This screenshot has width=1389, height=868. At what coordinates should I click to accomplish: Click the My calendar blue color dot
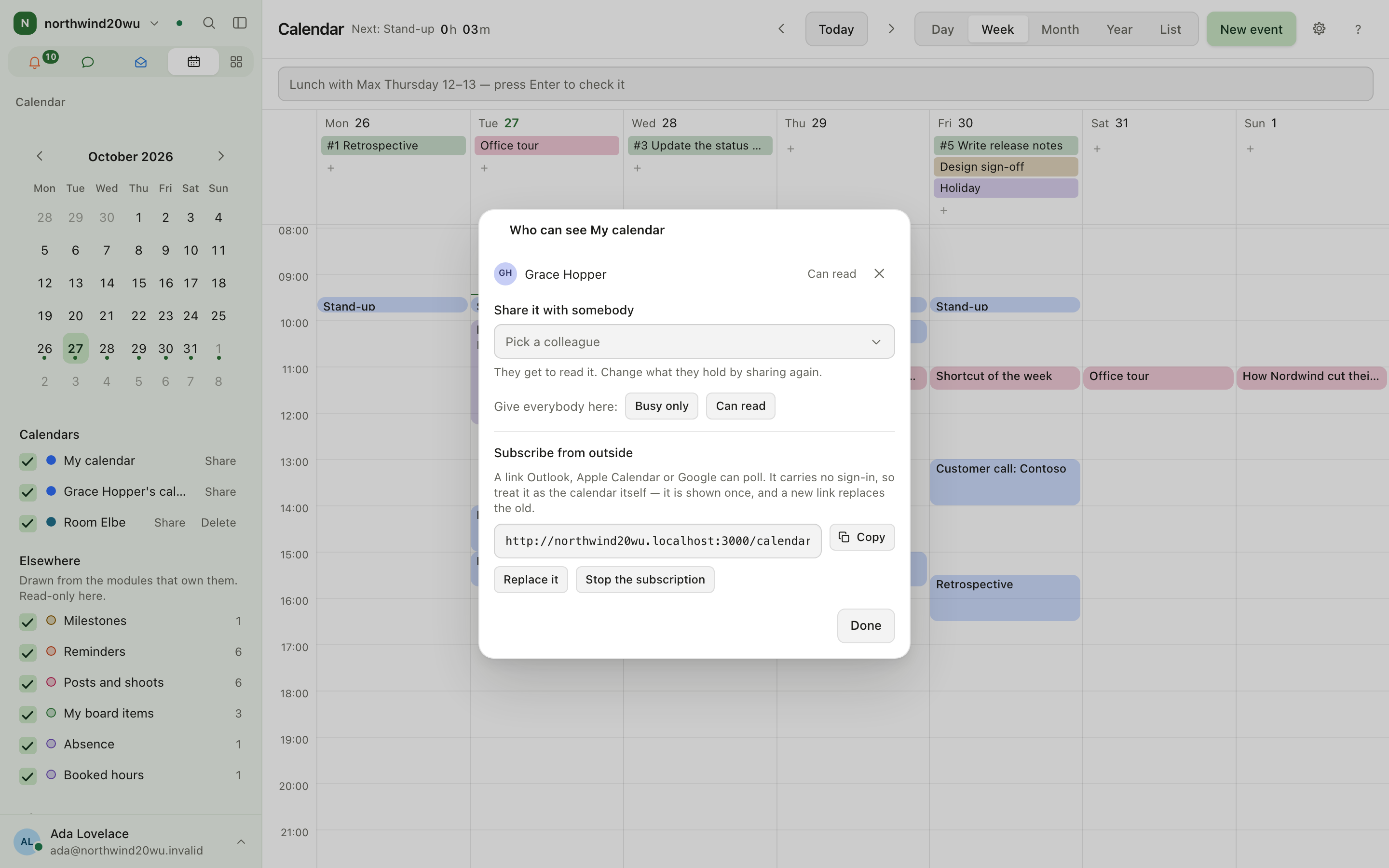pyautogui.click(x=51, y=460)
